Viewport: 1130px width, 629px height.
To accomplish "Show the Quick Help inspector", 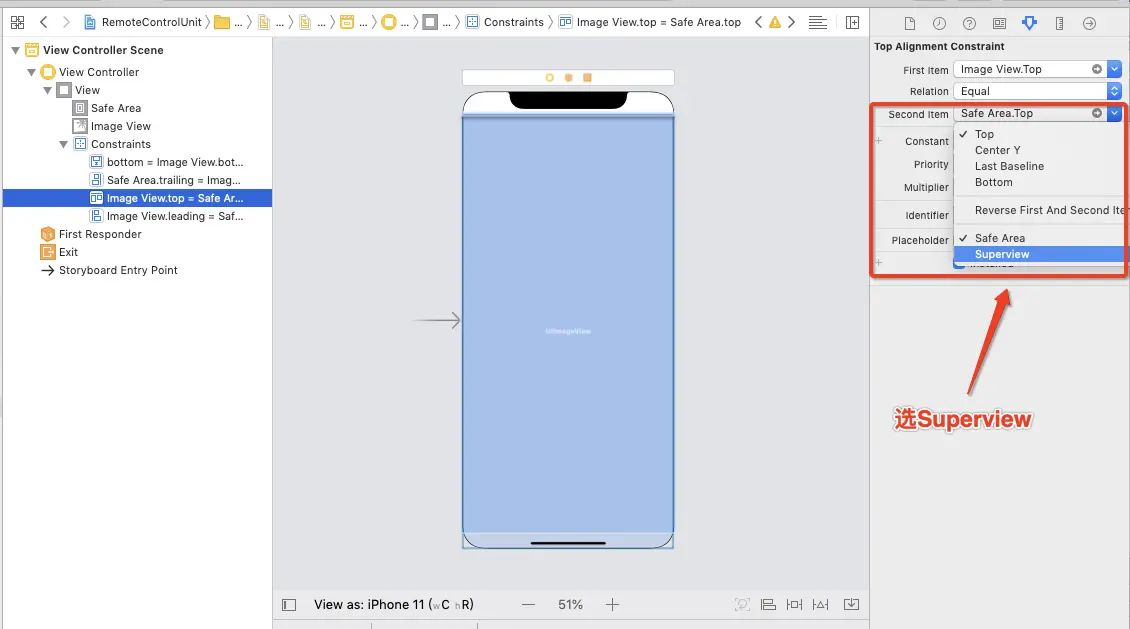I will click(x=969, y=23).
